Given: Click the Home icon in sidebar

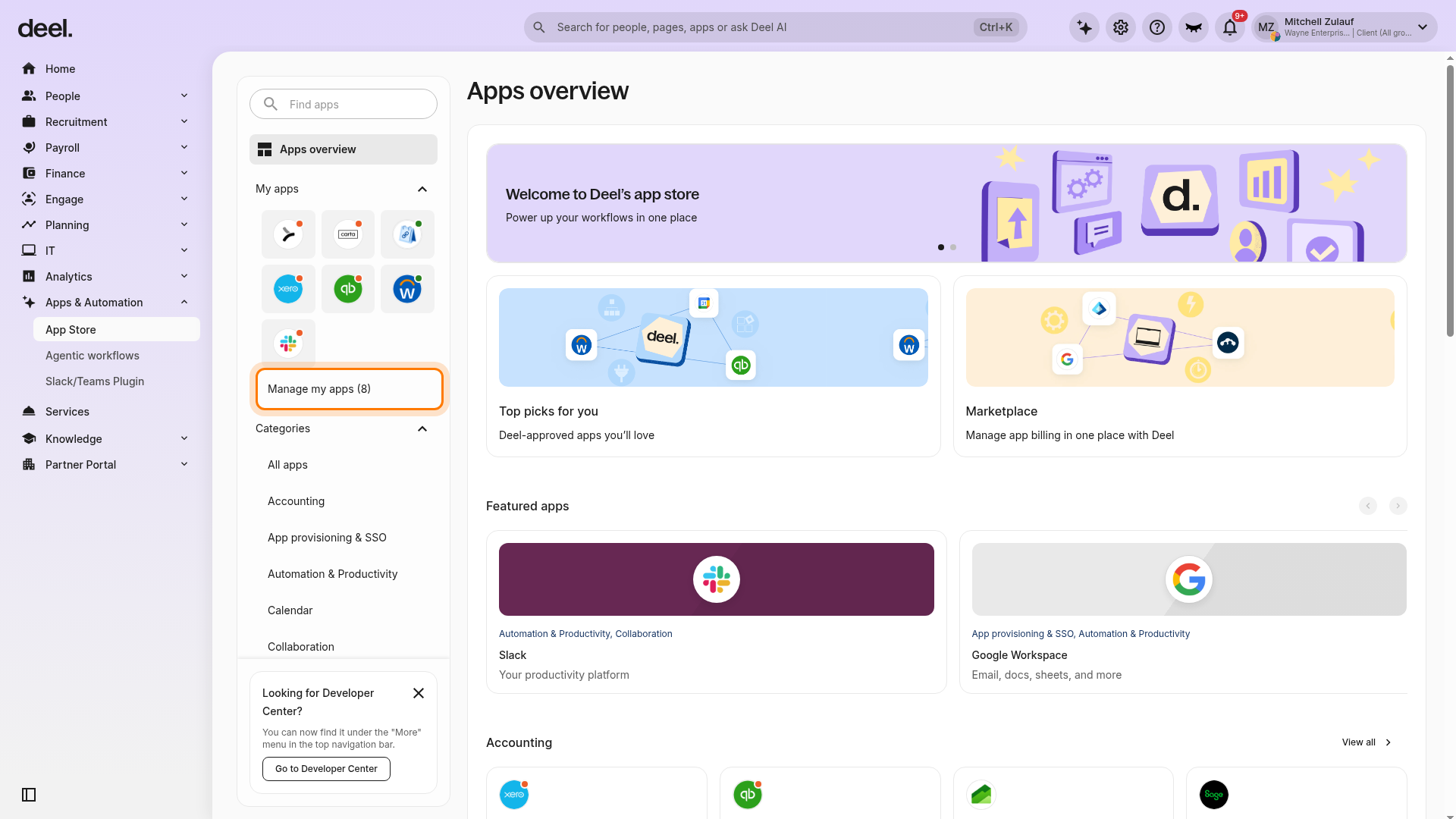Looking at the screenshot, I should click(x=29, y=69).
